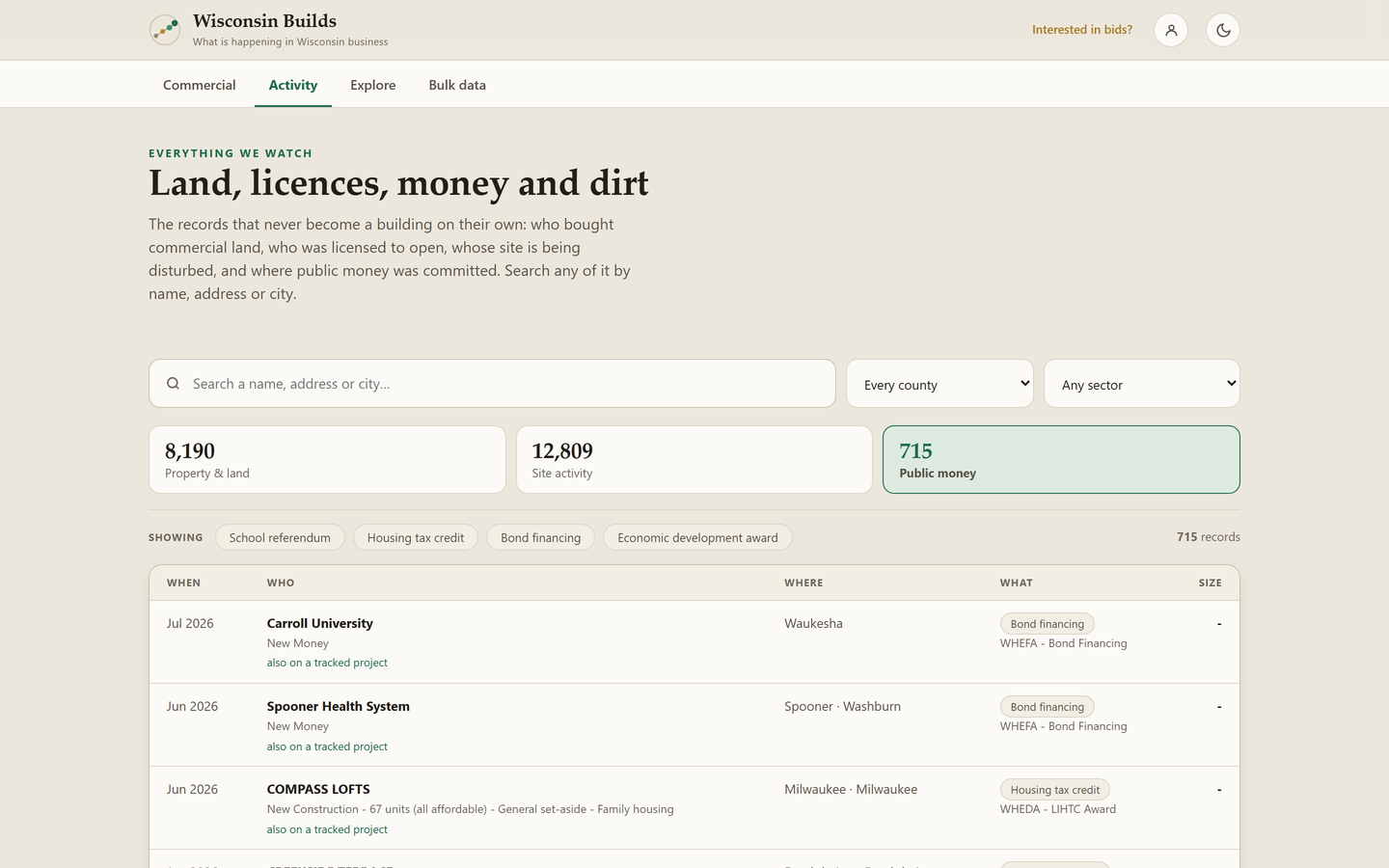
Task: Toggle the Bond financing filter chip
Action: (541, 537)
